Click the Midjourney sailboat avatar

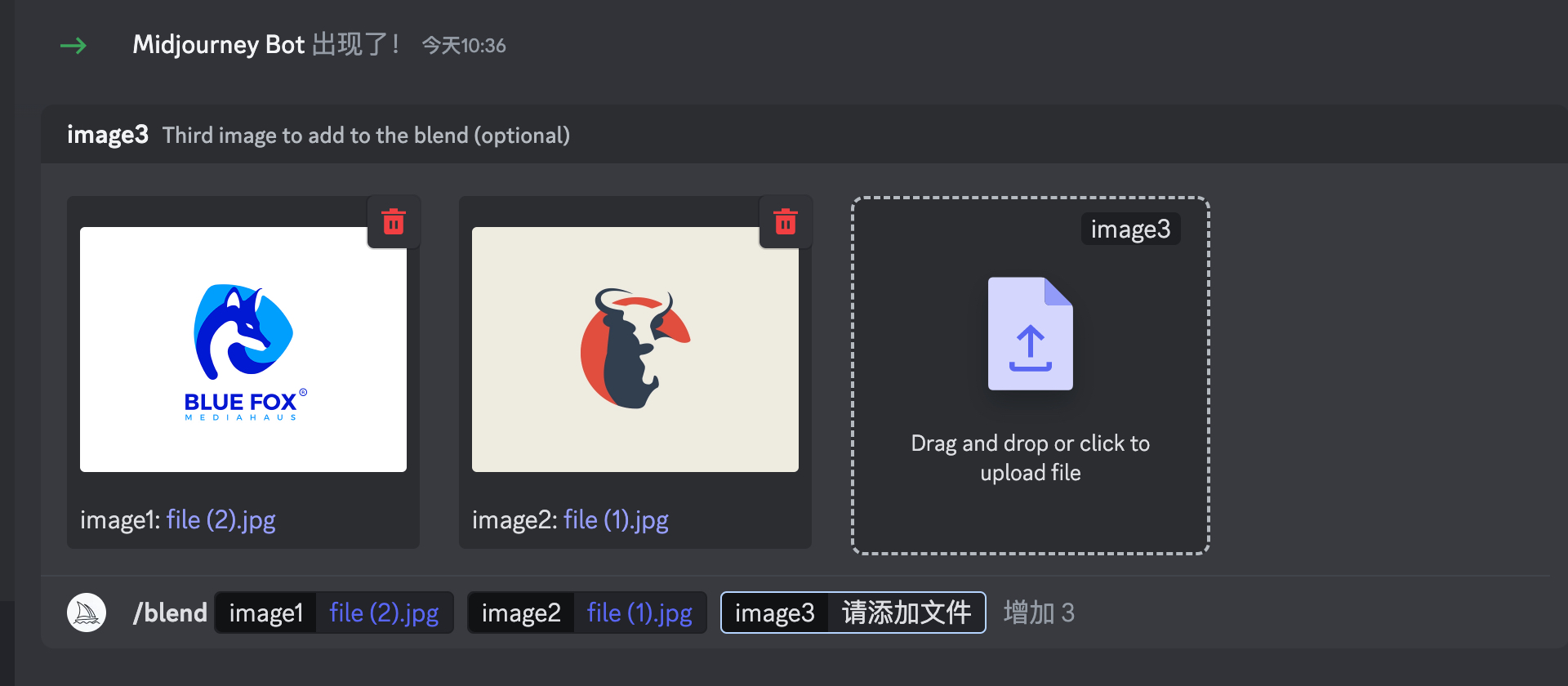[87, 612]
